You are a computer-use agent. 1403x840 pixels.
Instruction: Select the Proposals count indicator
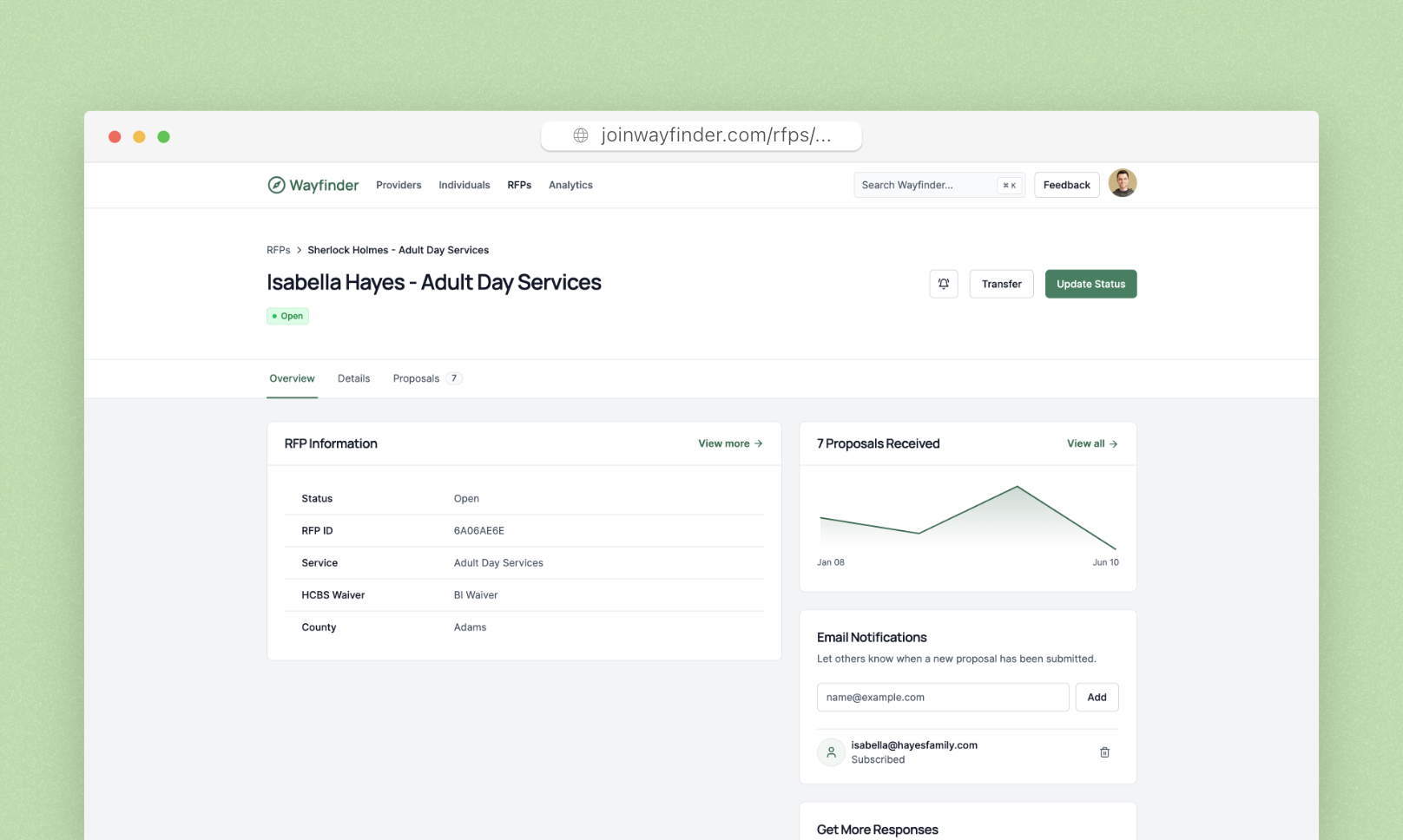click(x=453, y=377)
